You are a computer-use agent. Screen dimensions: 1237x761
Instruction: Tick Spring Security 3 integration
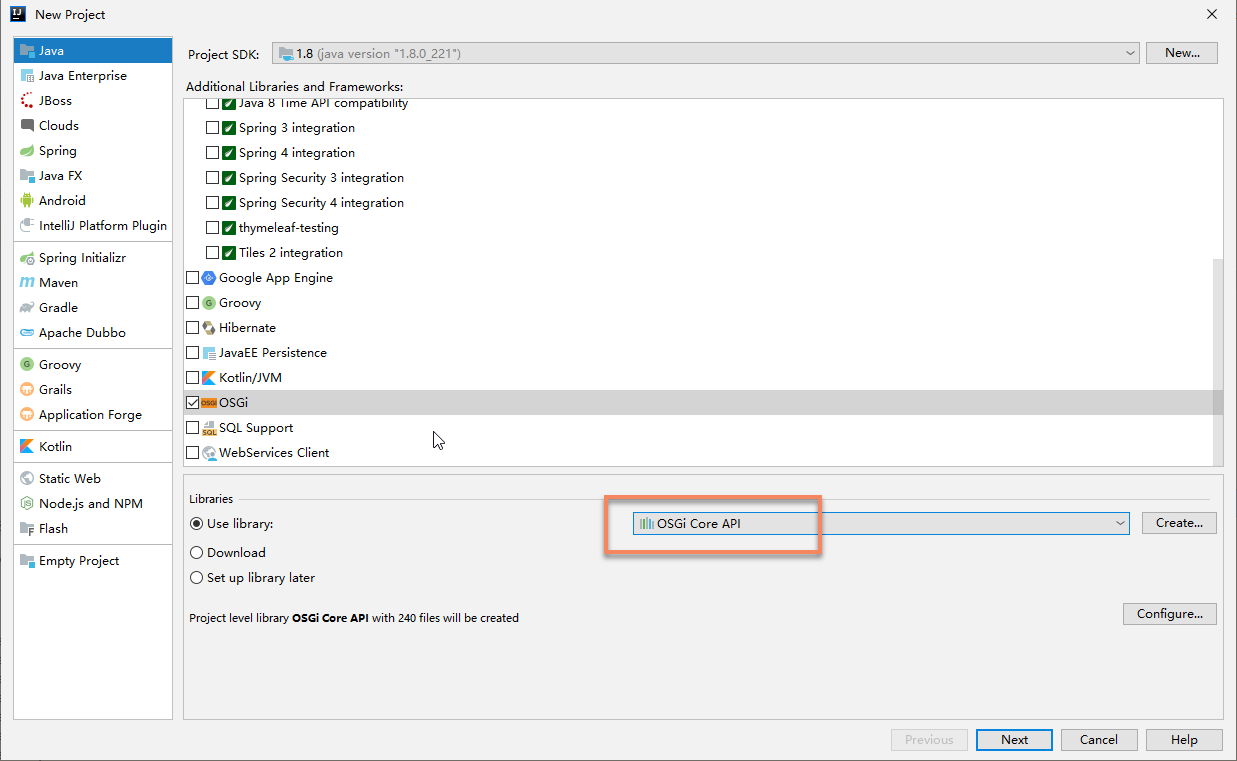coord(212,178)
